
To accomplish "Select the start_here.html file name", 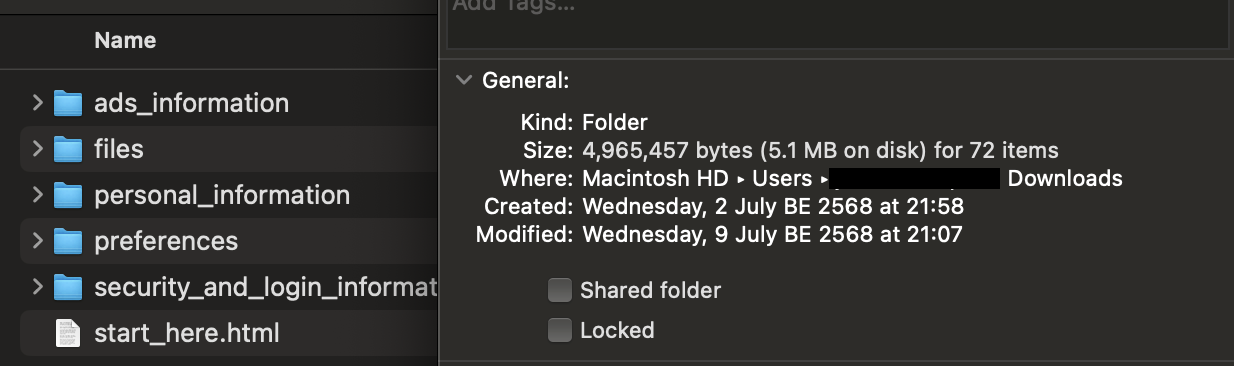I will [x=187, y=333].
